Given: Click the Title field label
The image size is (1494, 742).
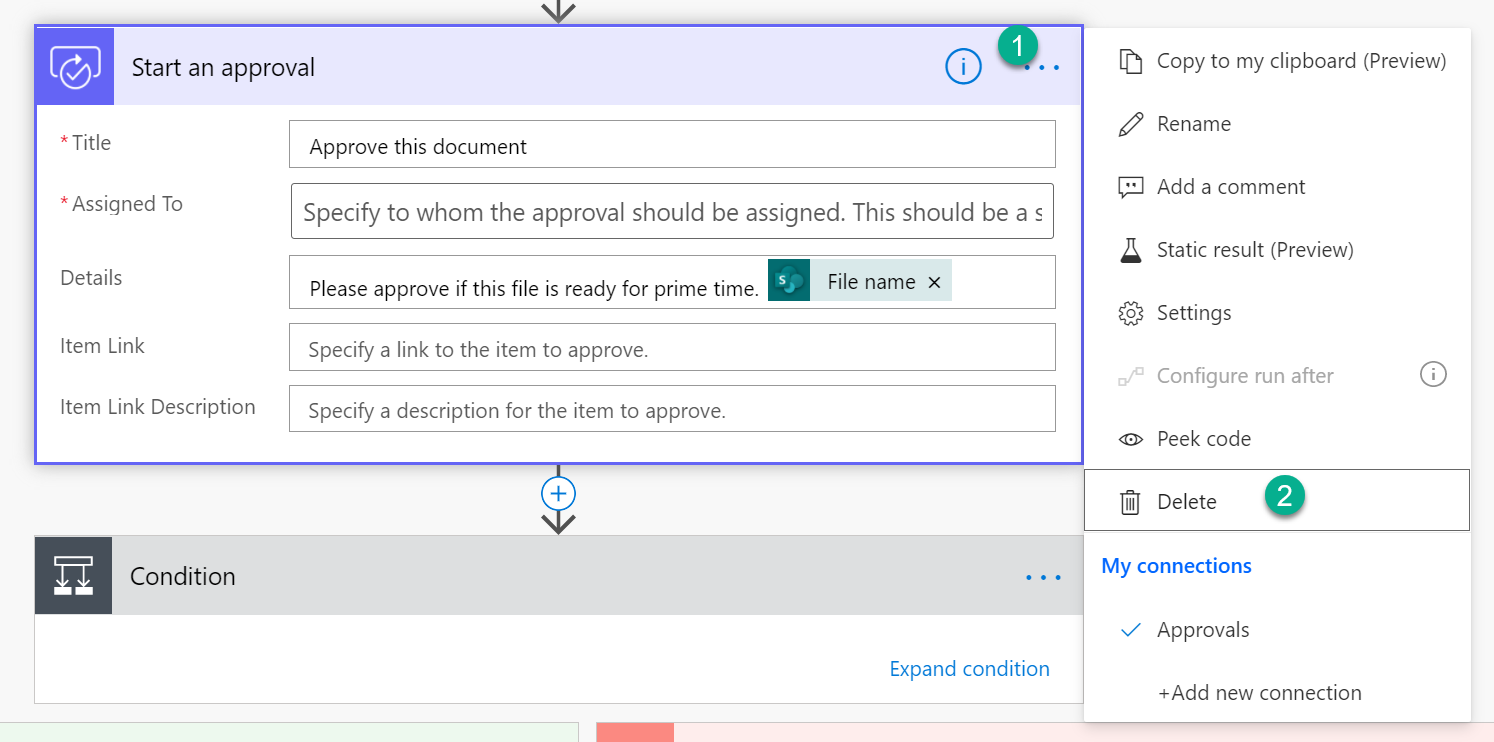Looking at the screenshot, I should [x=91, y=143].
